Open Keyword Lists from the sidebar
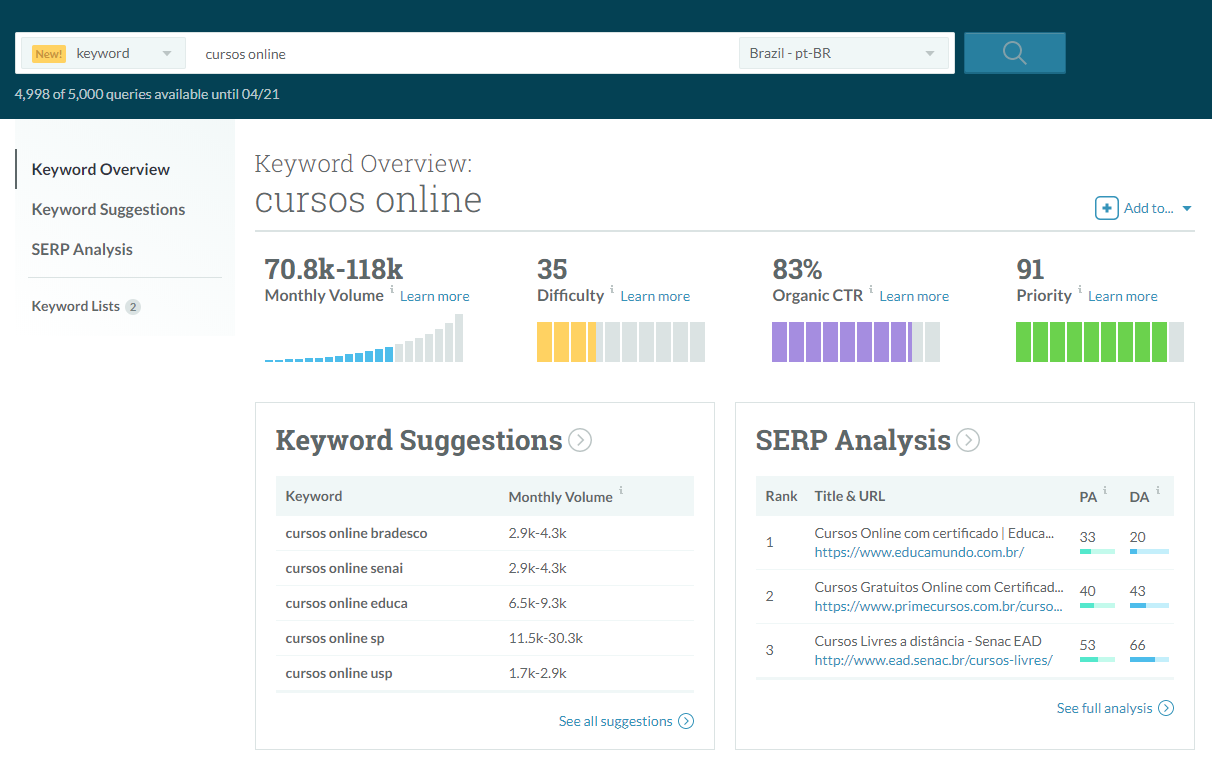Viewport: 1212px width, 758px height. pos(74,306)
